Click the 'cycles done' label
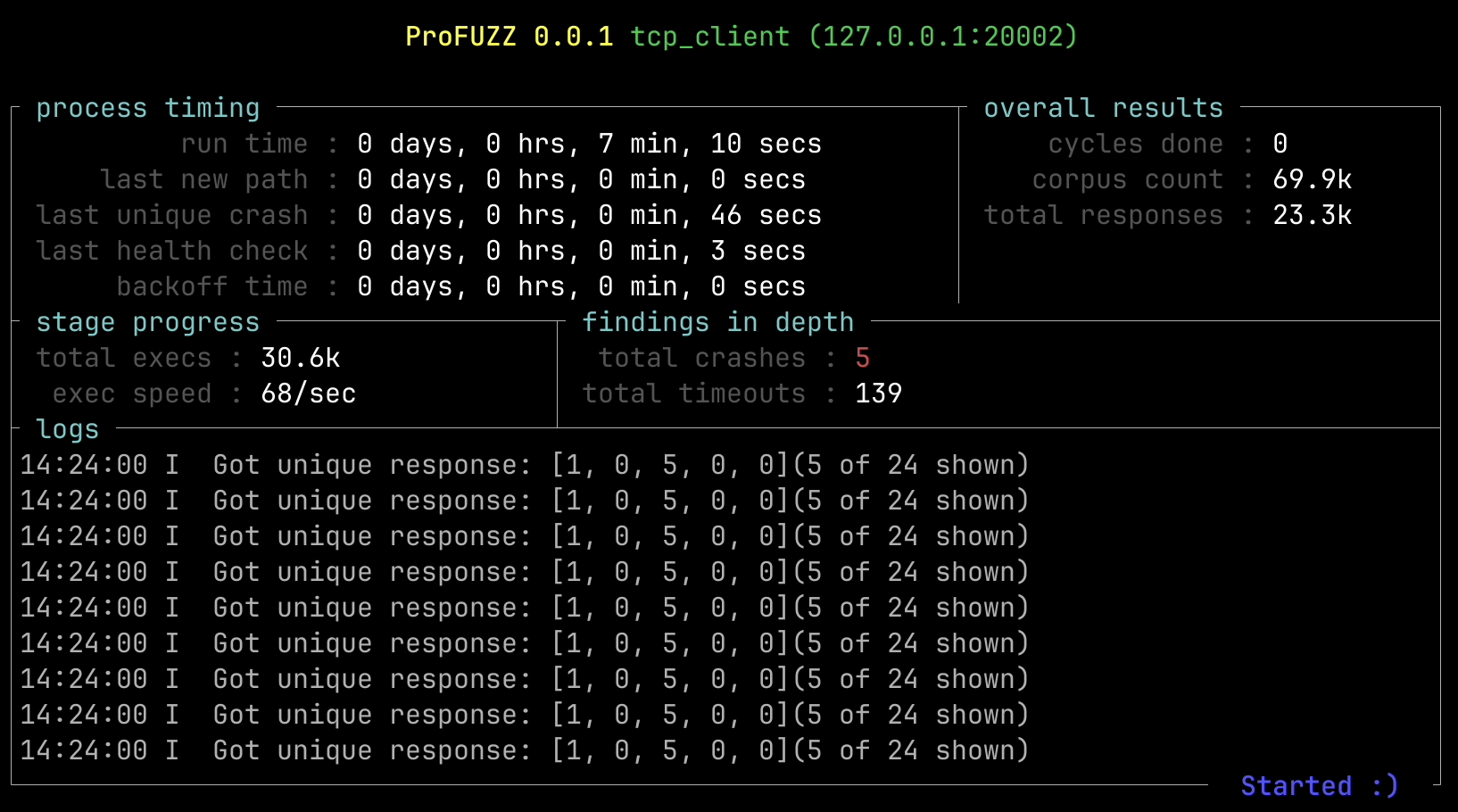This screenshot has width=1458, height=812. 1135,144
